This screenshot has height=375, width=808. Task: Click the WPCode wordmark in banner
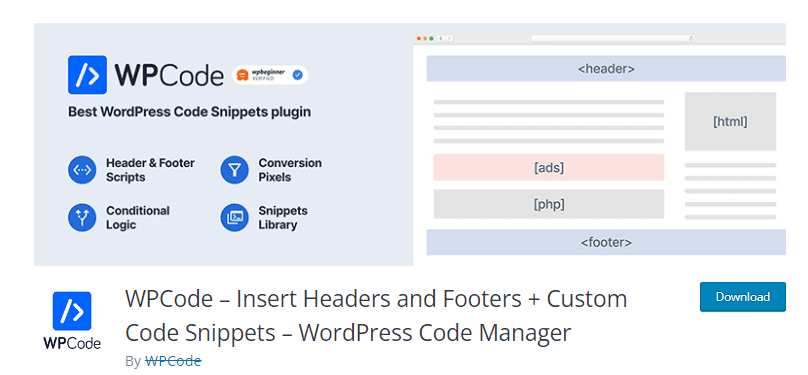click(169, 76)
